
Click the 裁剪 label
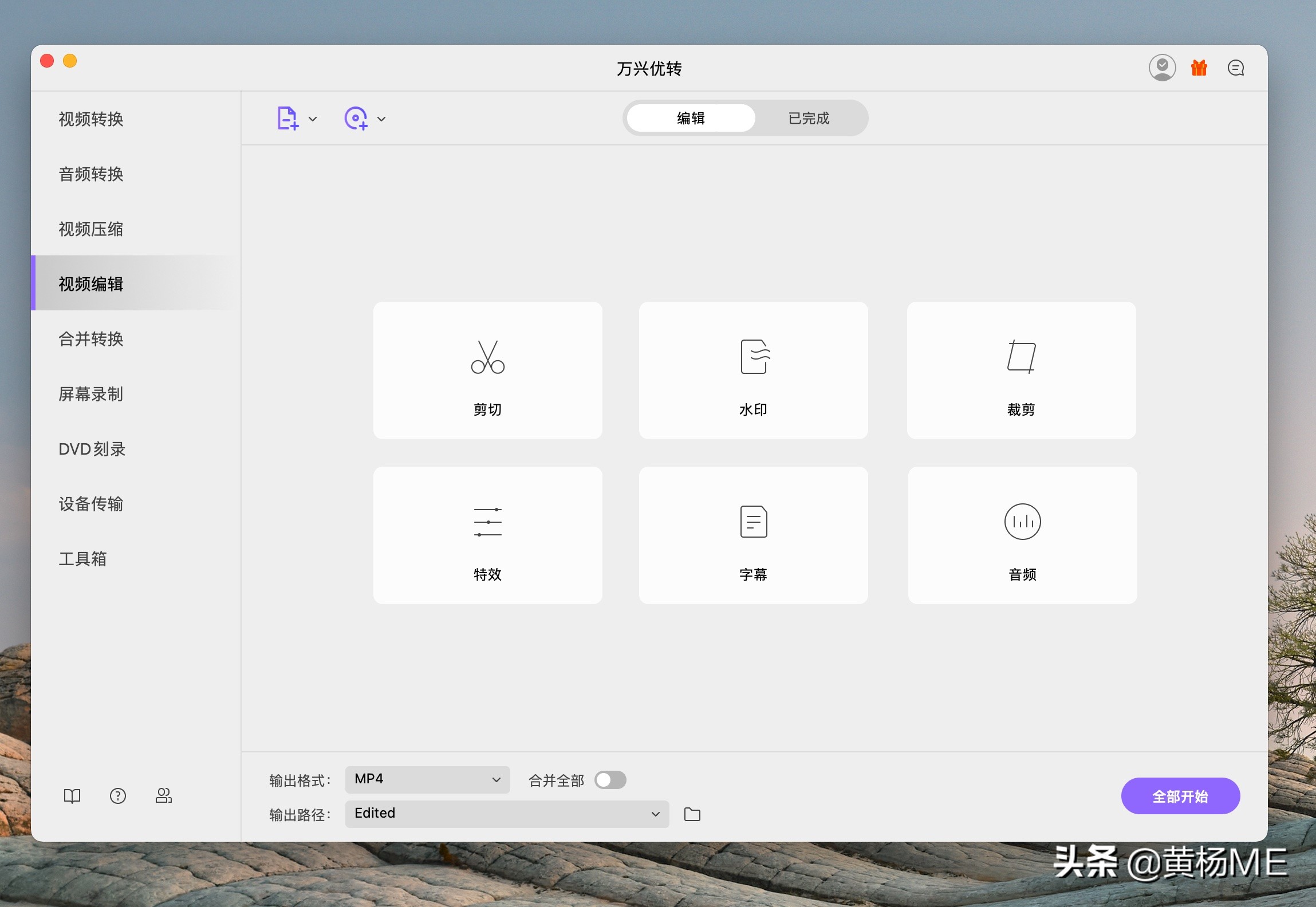pyautogui.click(x=1022, y=410)
